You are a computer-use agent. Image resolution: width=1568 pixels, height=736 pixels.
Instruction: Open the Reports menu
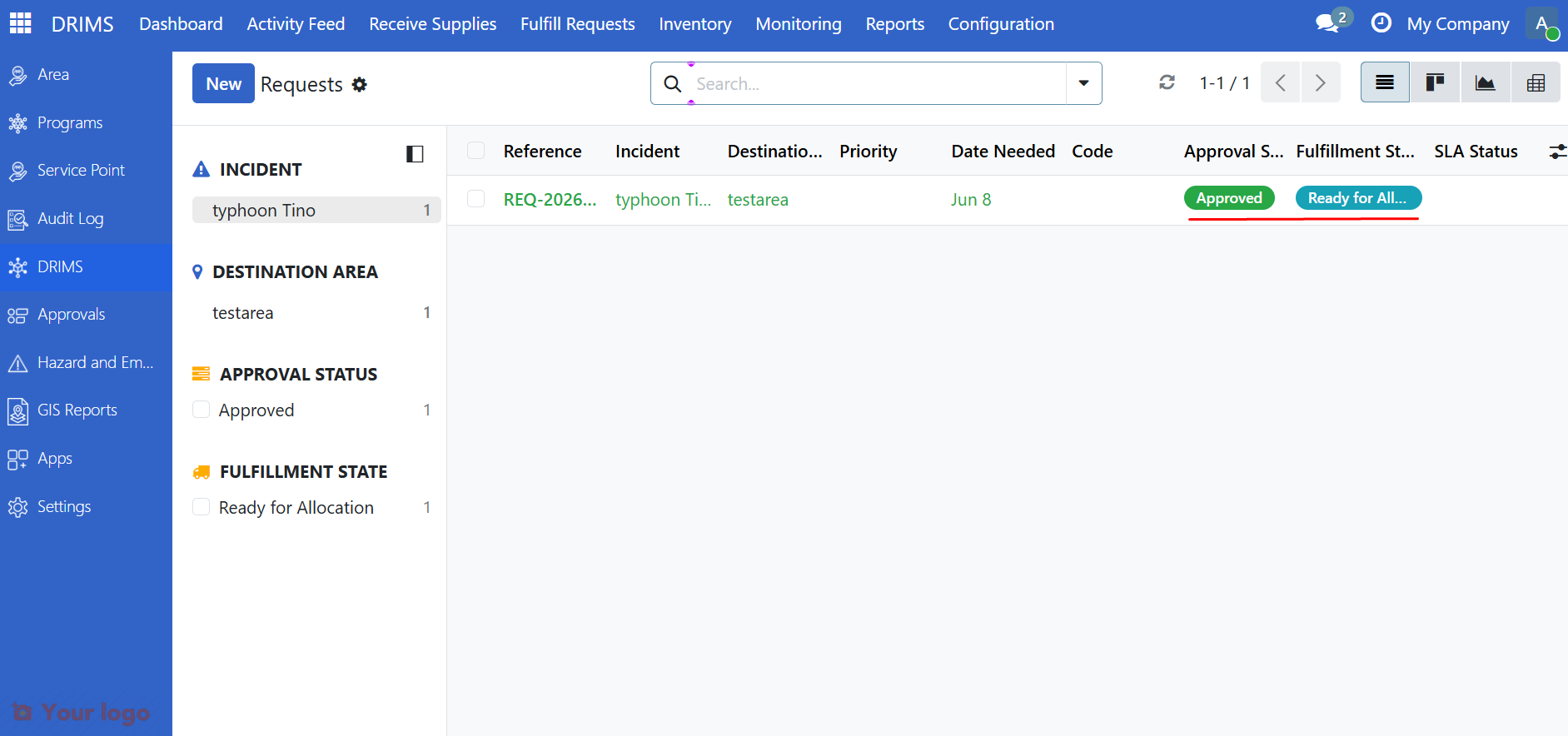895,24
